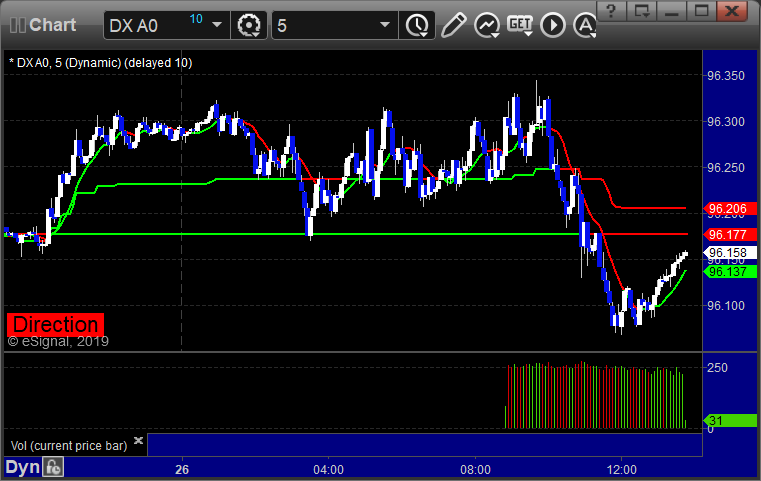Click the help question mark button
The height and width of the screenshot is (481, 761).
611,11
